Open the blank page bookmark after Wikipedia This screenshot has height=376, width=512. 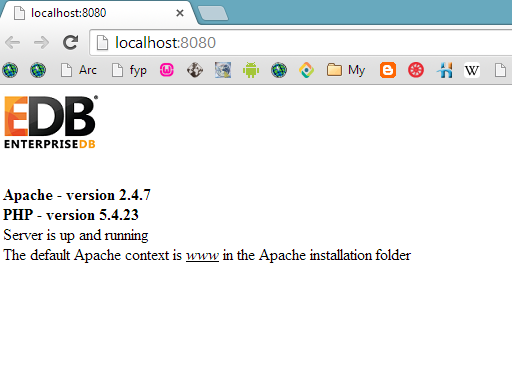[500, 70]
